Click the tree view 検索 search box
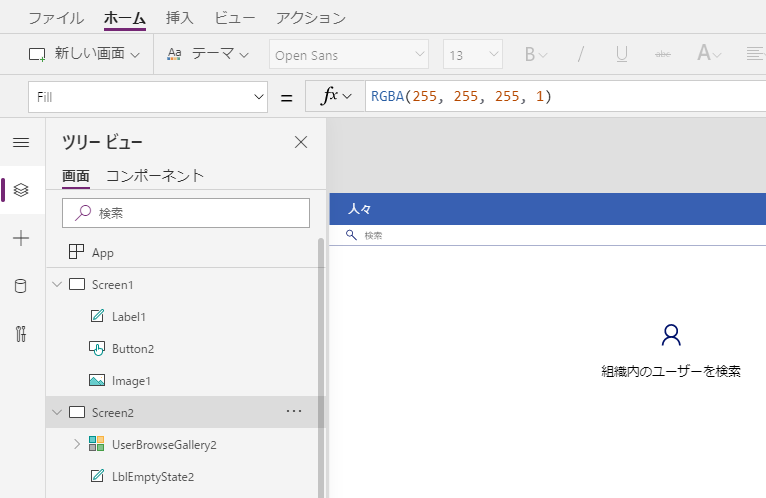This screenshot has width=766, height=498. pyautogui.click(x=186, y=213)
